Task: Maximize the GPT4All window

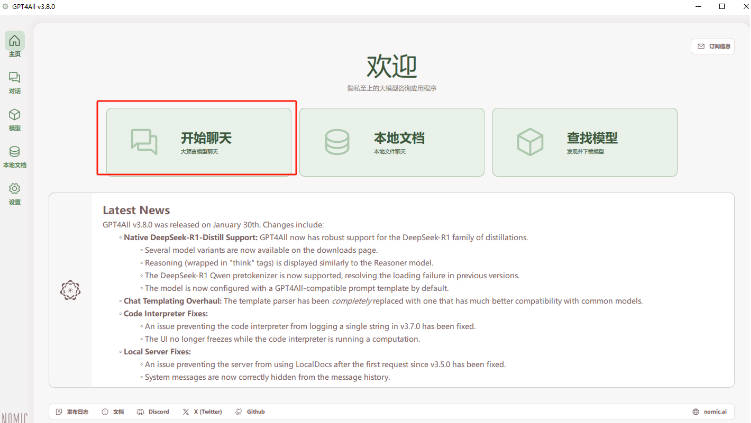Action: [722, 7]
